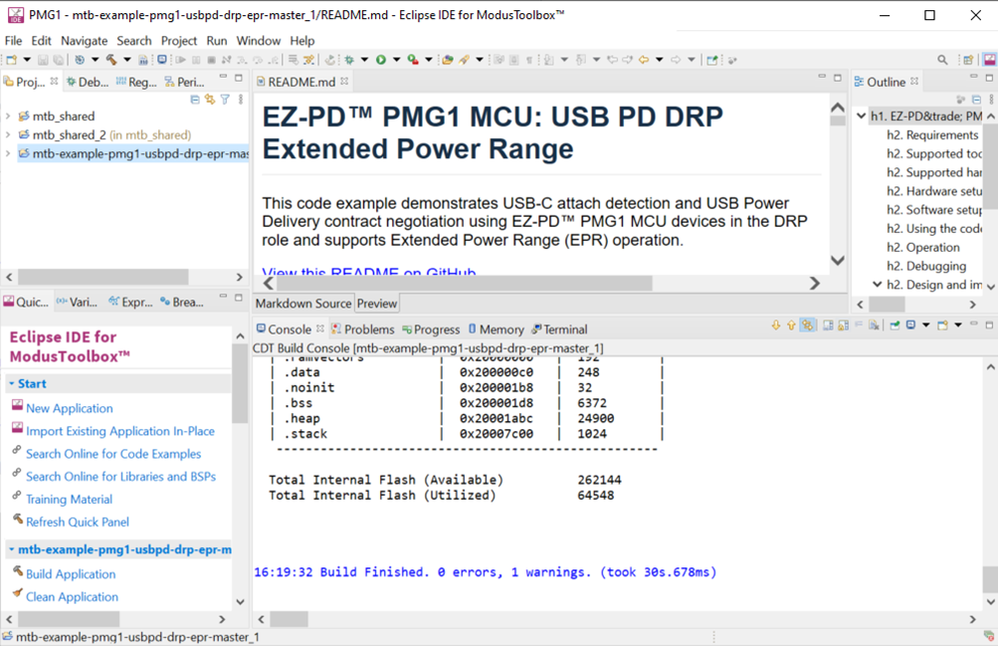998x646 pixels.
Task: Click the Run External Tools toolbar icon
Action: click(x=413, y=60)
